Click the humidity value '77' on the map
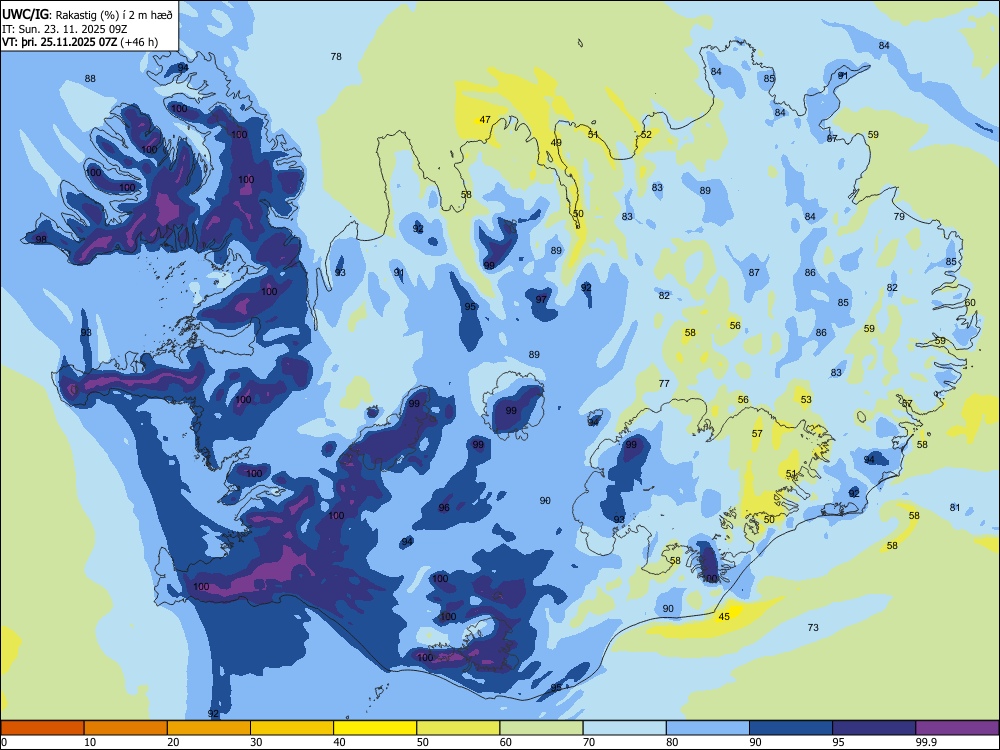Image resolution: width=1000 pixels, height=750 pixels. coord(664,383)
